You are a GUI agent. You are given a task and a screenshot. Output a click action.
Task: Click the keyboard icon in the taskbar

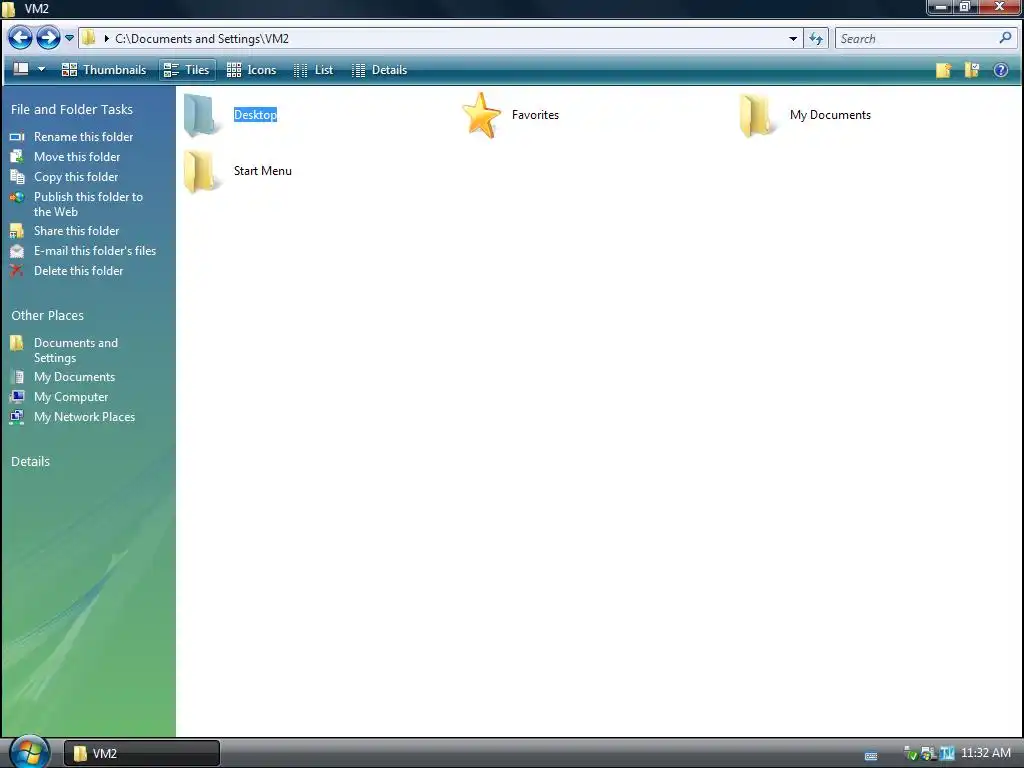tap(871, 756)
